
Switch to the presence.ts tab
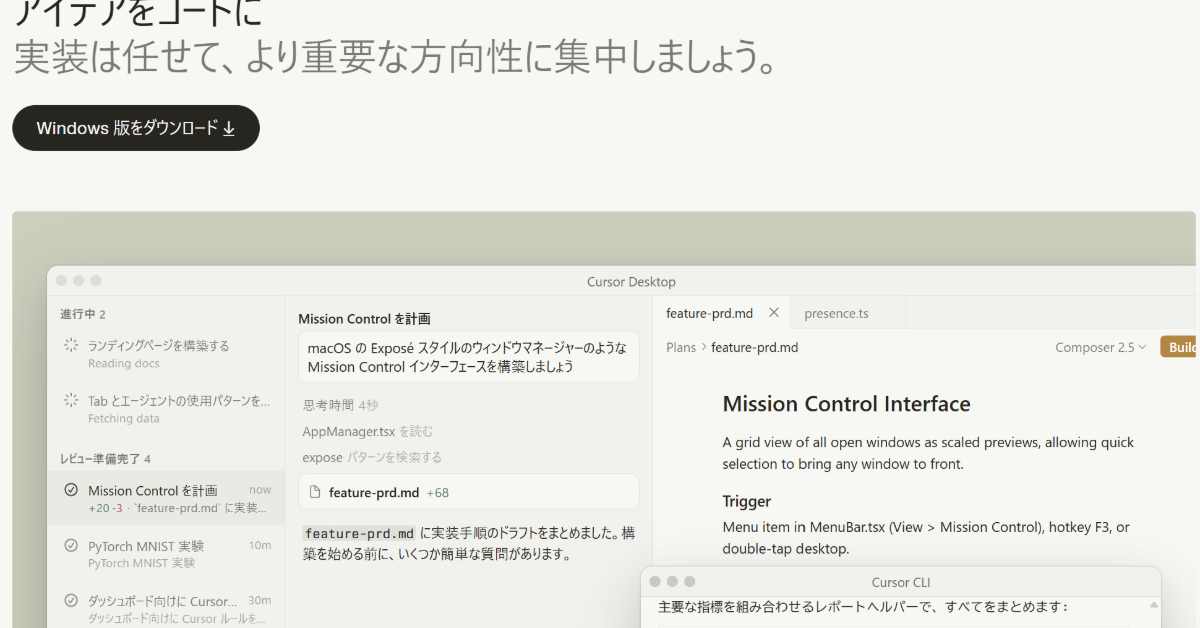pos(837,313)
